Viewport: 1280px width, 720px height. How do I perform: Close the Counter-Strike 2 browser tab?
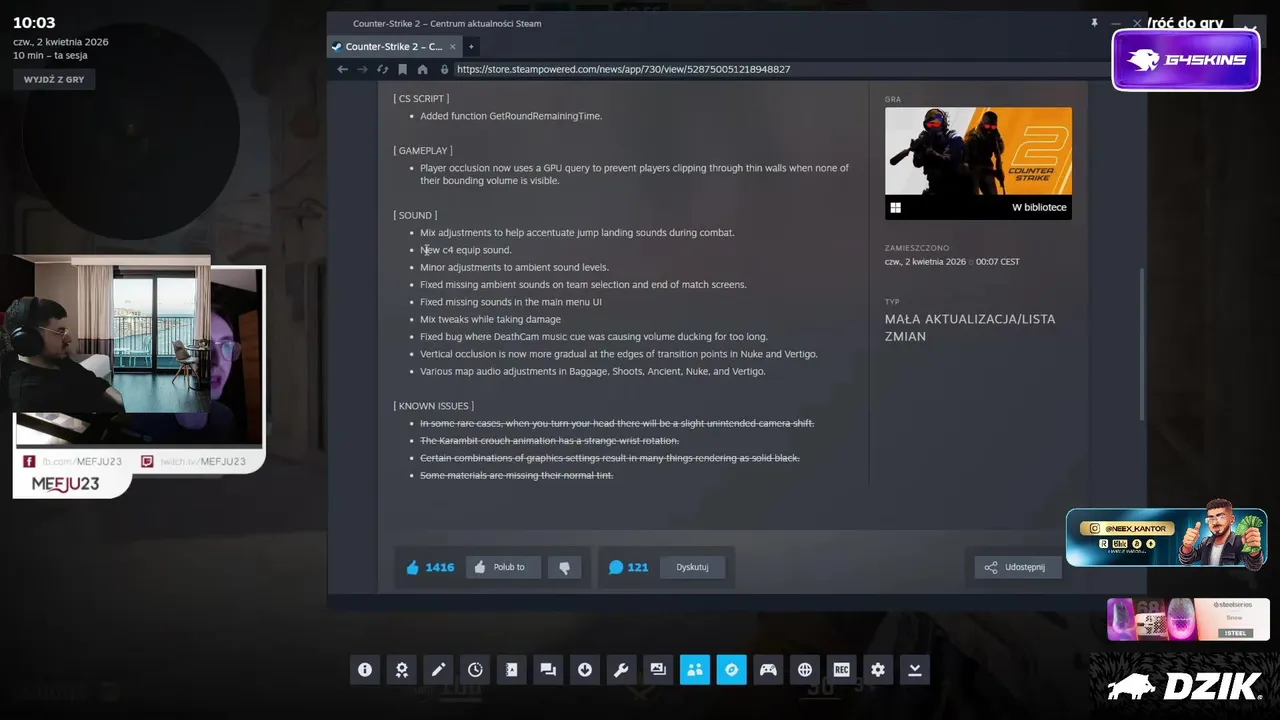tap(453, 46)
